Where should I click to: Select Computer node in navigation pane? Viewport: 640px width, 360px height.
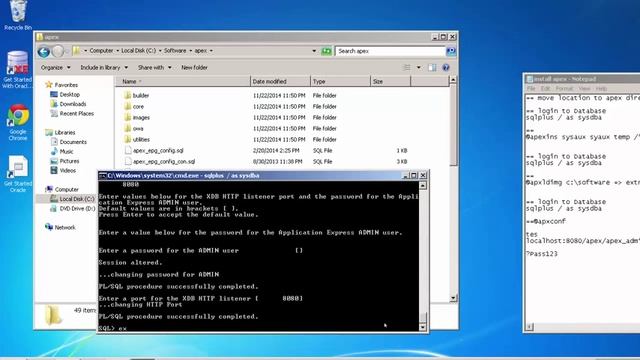(x=67, y=189)
